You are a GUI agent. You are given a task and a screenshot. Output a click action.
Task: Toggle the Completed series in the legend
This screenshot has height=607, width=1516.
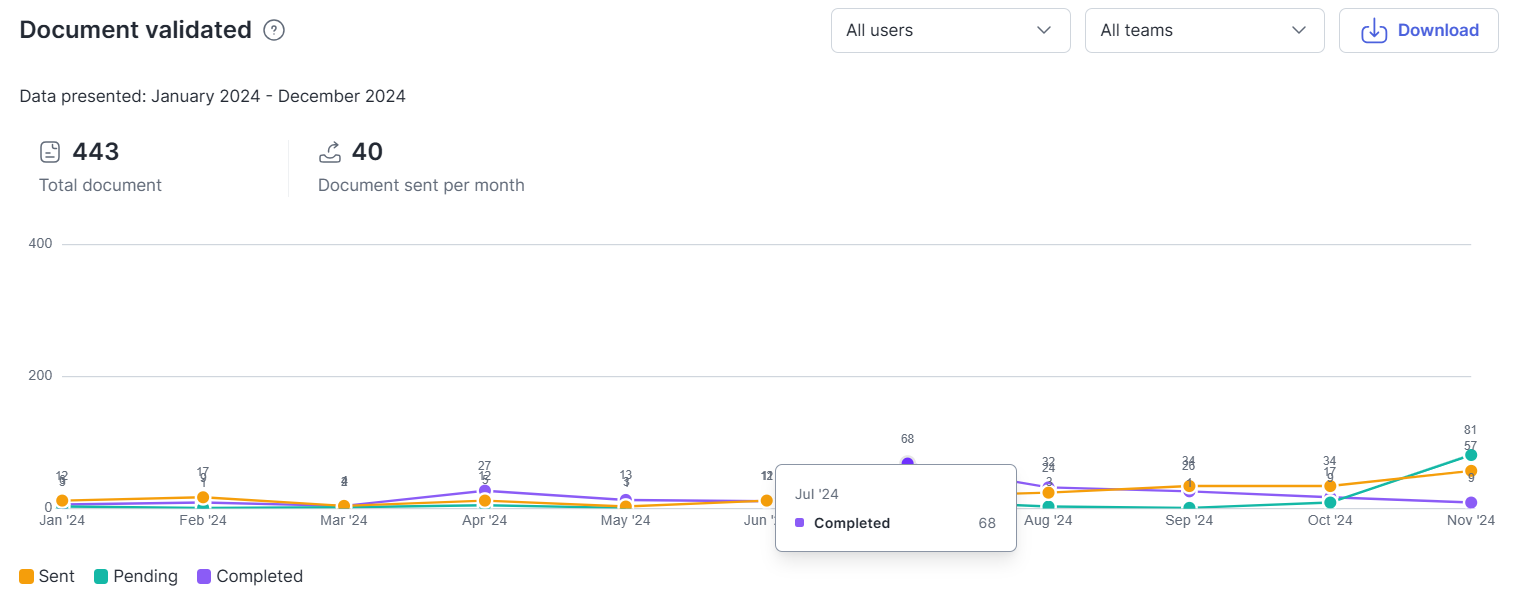coord(250,576)
